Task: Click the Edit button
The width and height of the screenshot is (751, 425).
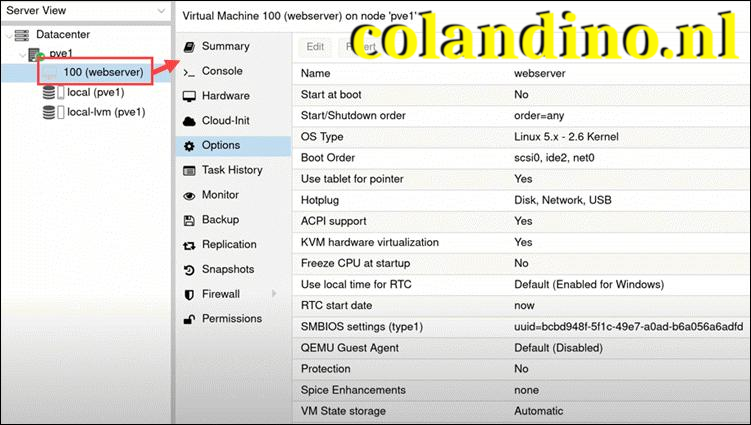Action: tap(315, 47)
